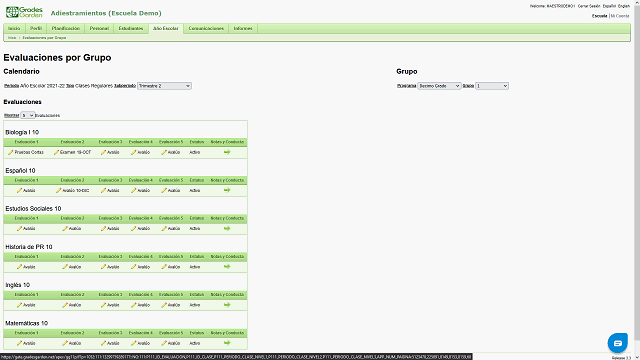The image size is (640, 360).
Task: Expand the Mostrar evaluations count dropdown
Action: click(28, 116)
